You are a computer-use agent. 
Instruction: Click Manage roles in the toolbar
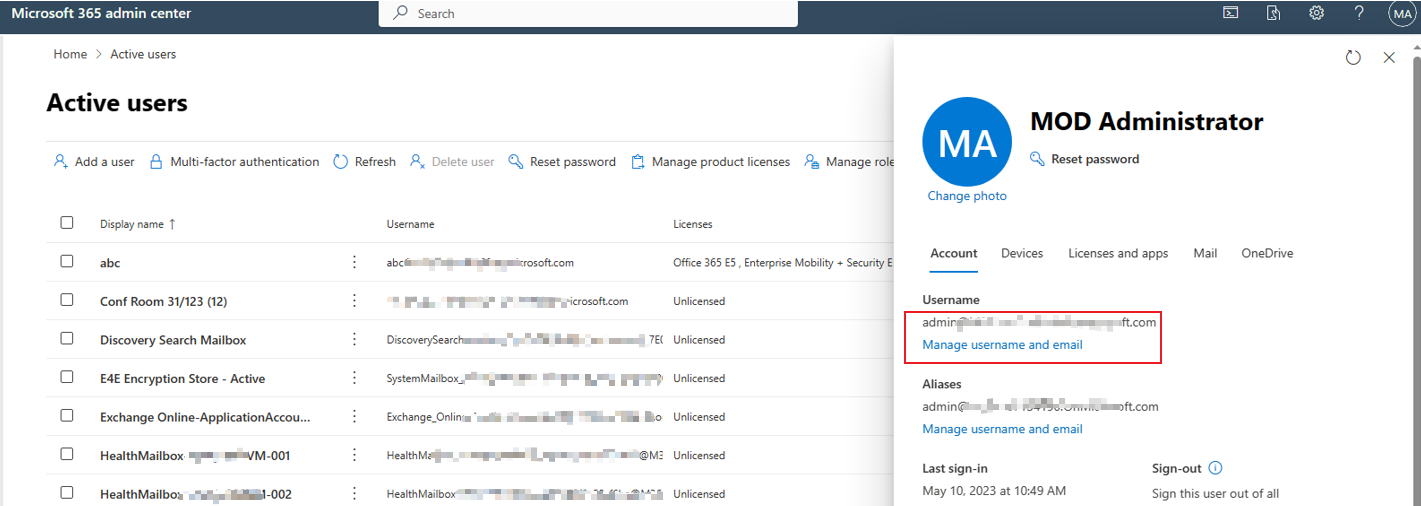pos(849,162)
